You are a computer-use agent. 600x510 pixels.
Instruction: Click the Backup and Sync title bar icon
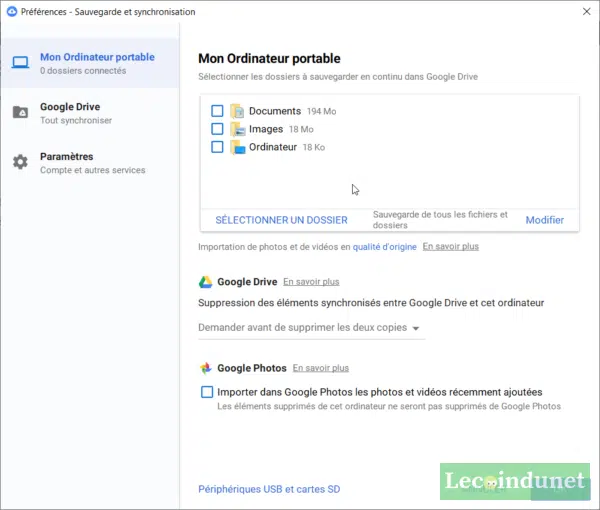tap(12, 11)
